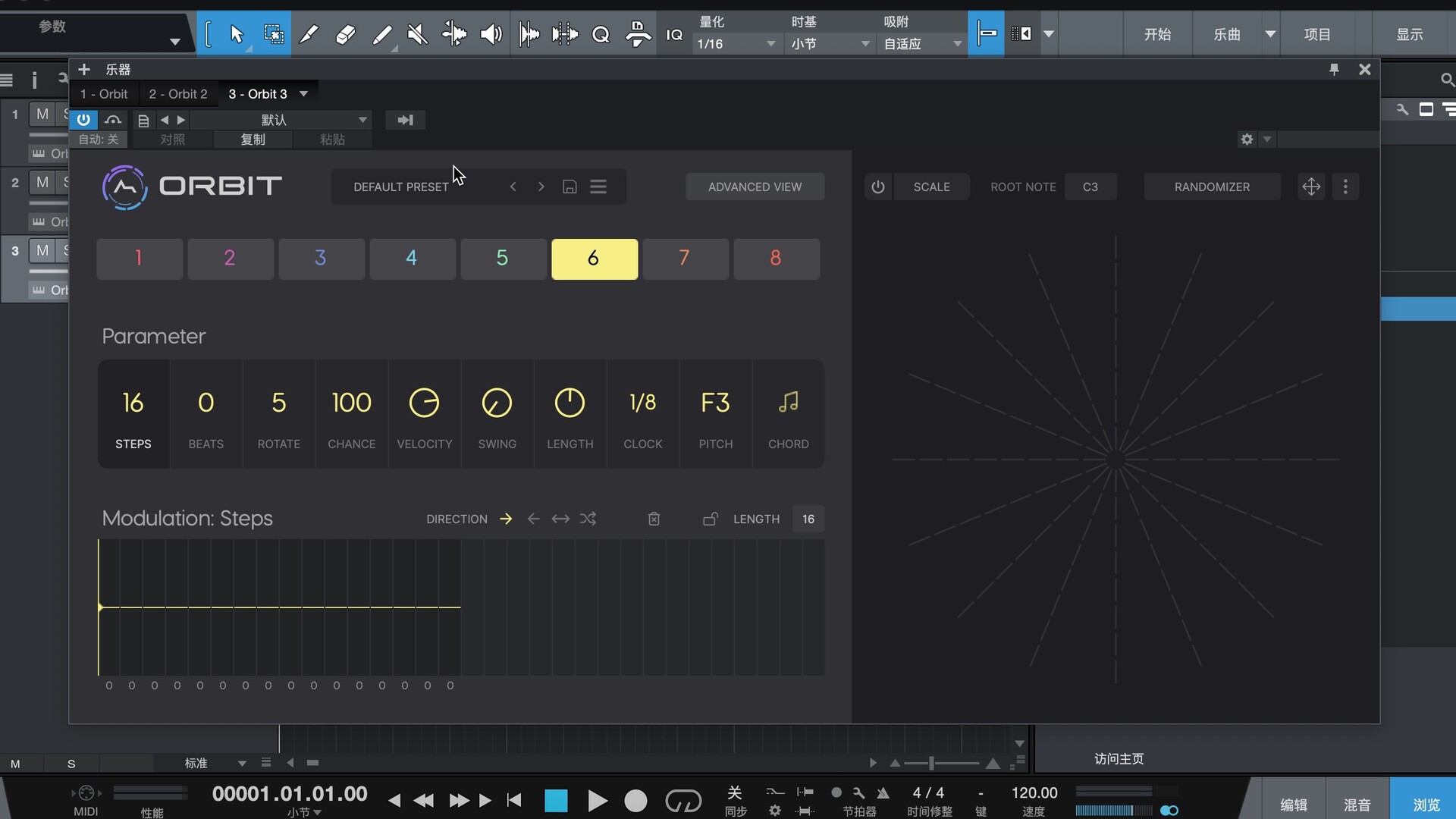This screenshot has width=1456, height=819.
Task: Switch to the 2 - Orbit 2 tab
Action: pos(178,94)
